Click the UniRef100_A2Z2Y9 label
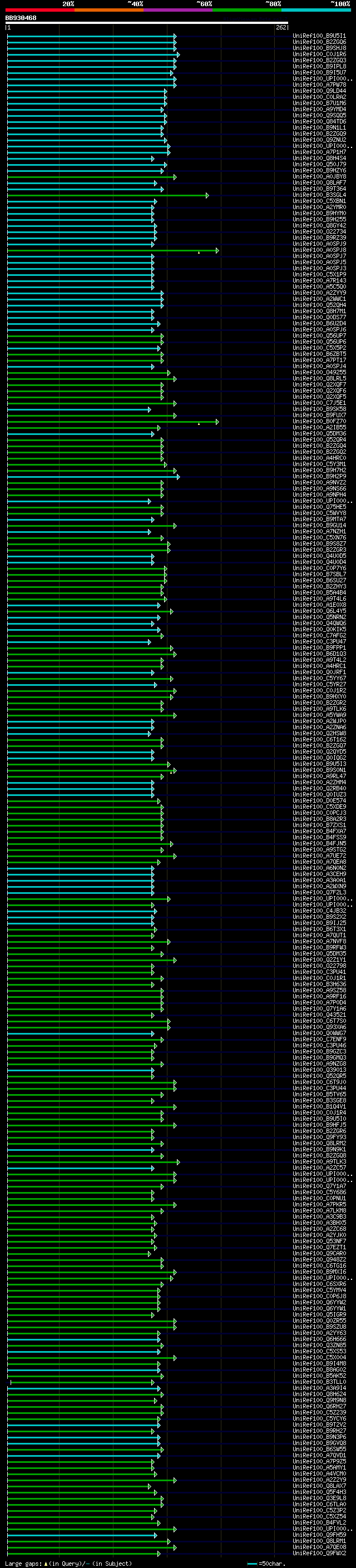This screenshot has width=356, height=1568. coord(319,1479)
